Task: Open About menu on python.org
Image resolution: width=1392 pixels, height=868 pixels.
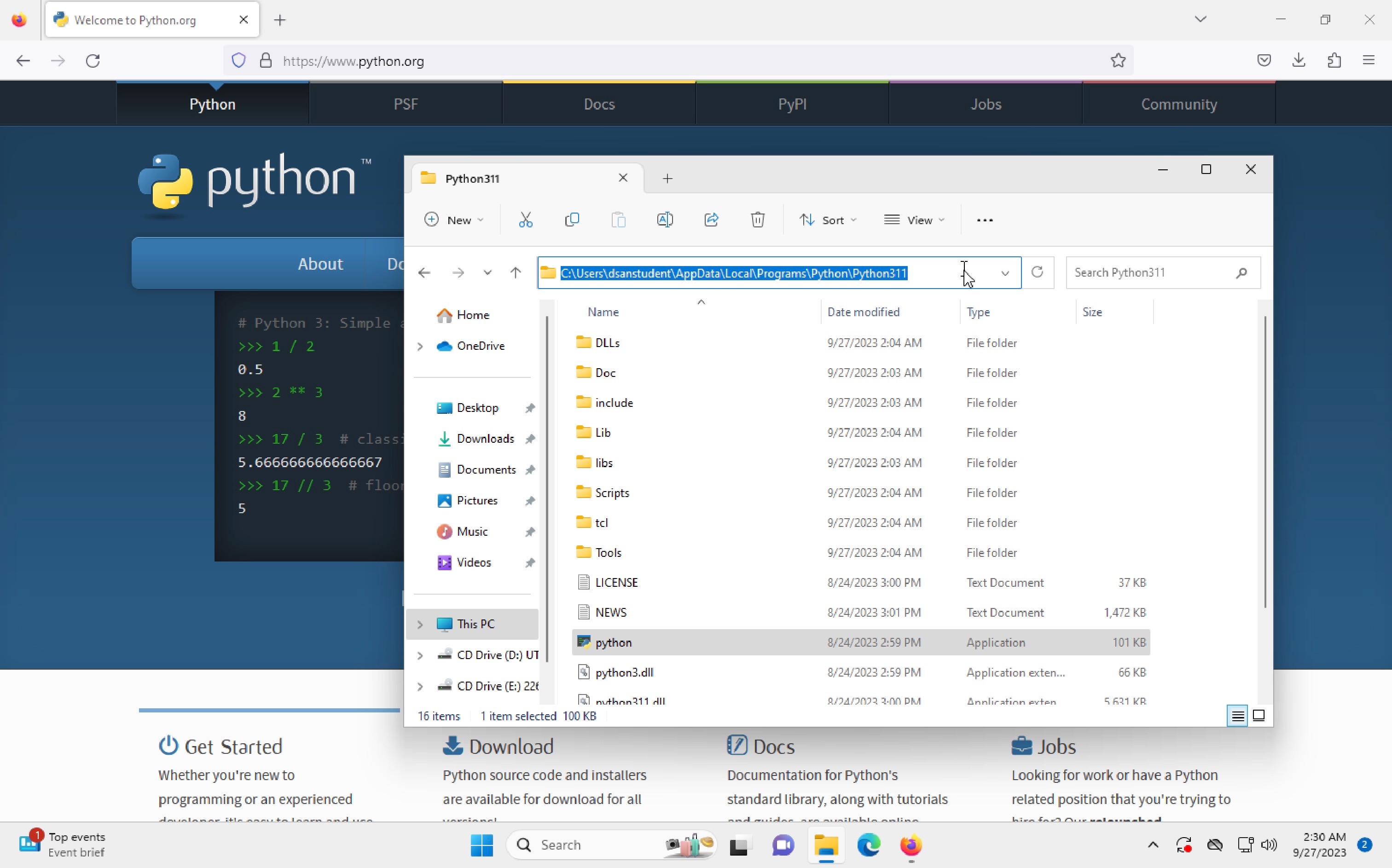Action: click(320, 264)
